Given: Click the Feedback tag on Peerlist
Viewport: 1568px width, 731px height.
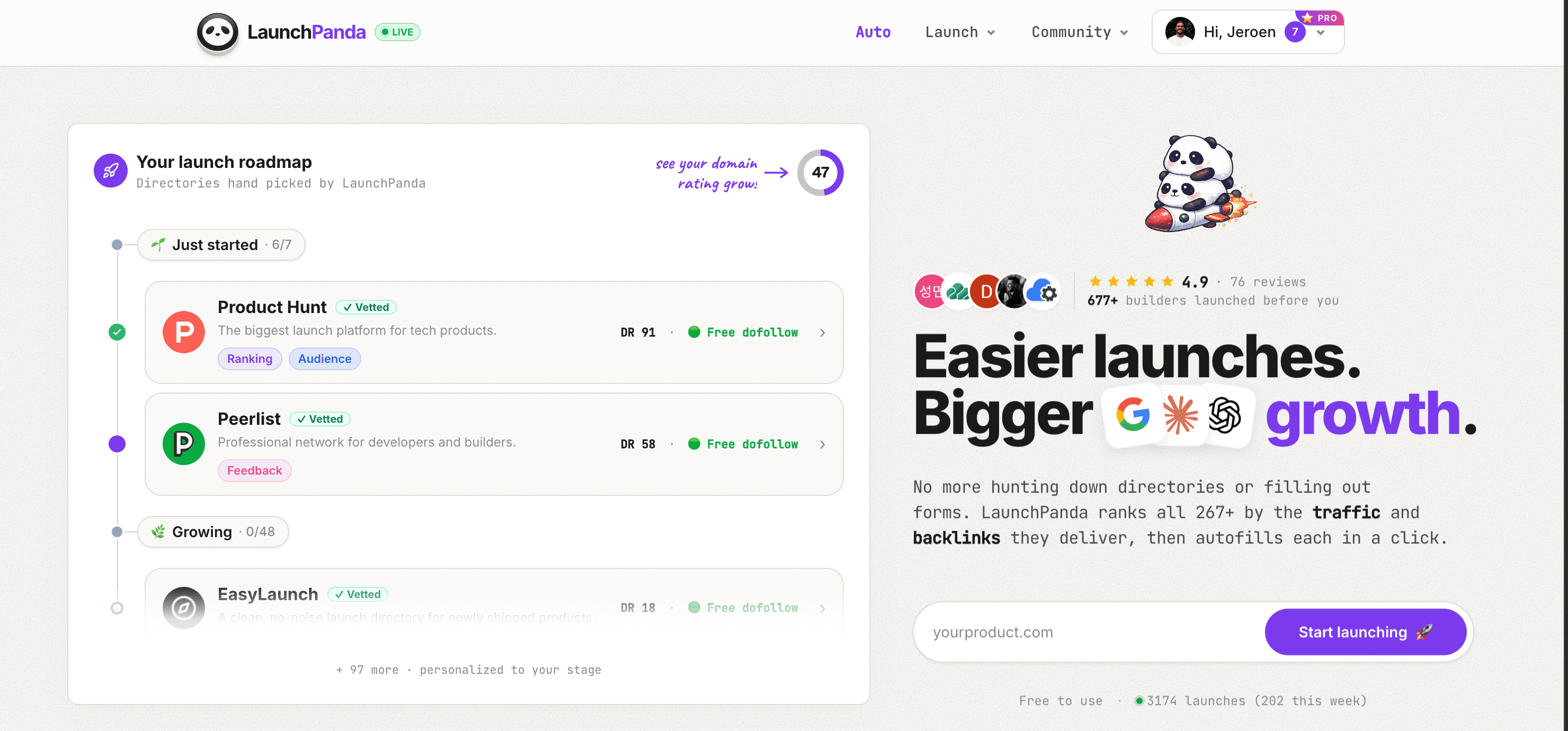Looking at the screenshot, I should point(254,470).
